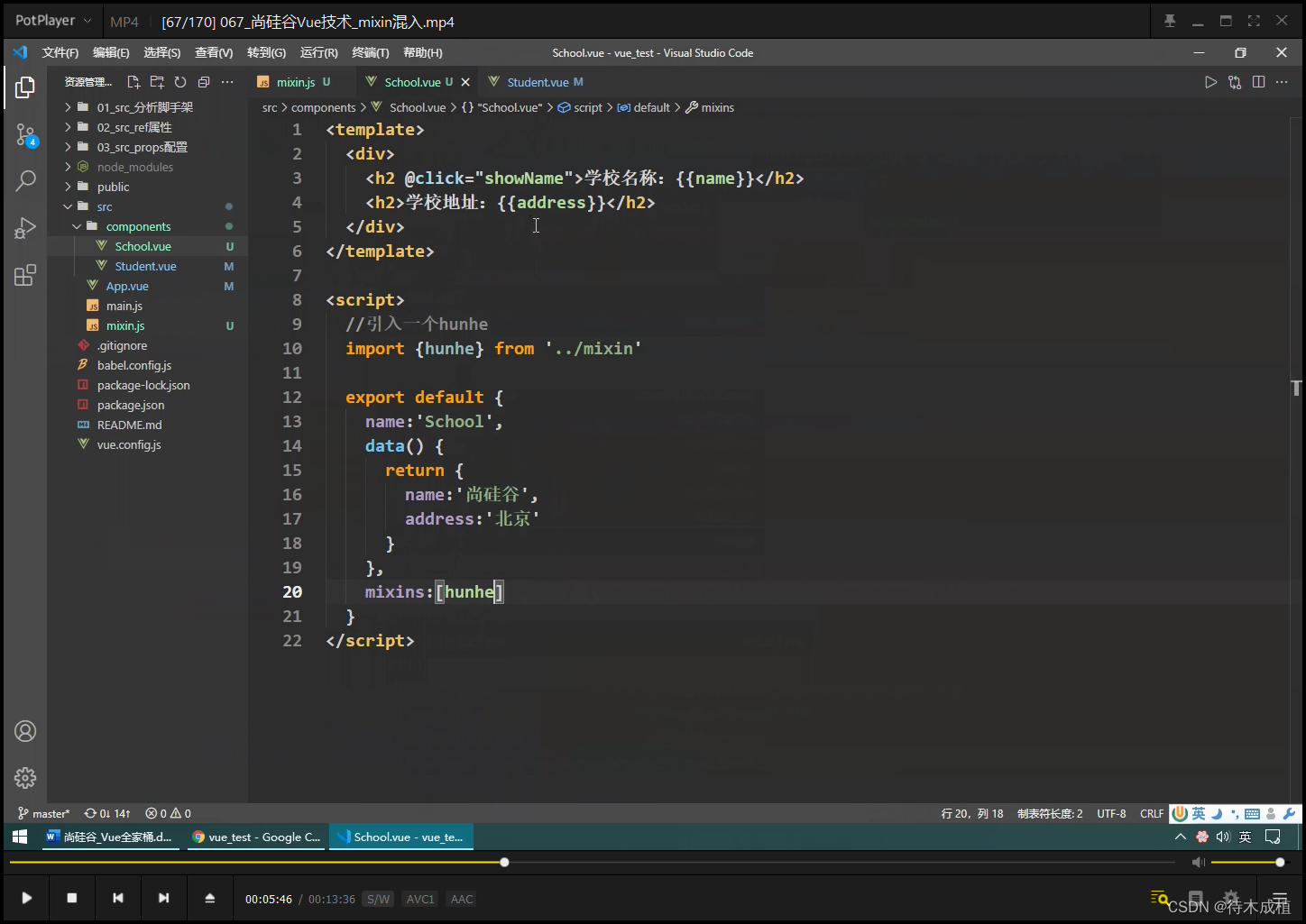Switch to vue_test Google Chrome taskbar item
1306x924 pixels.
(256, 837)
